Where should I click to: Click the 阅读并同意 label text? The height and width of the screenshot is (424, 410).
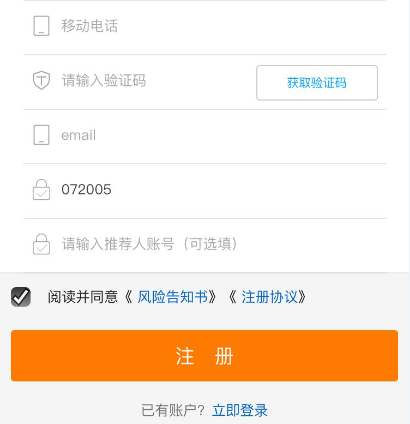coord(83,297)
